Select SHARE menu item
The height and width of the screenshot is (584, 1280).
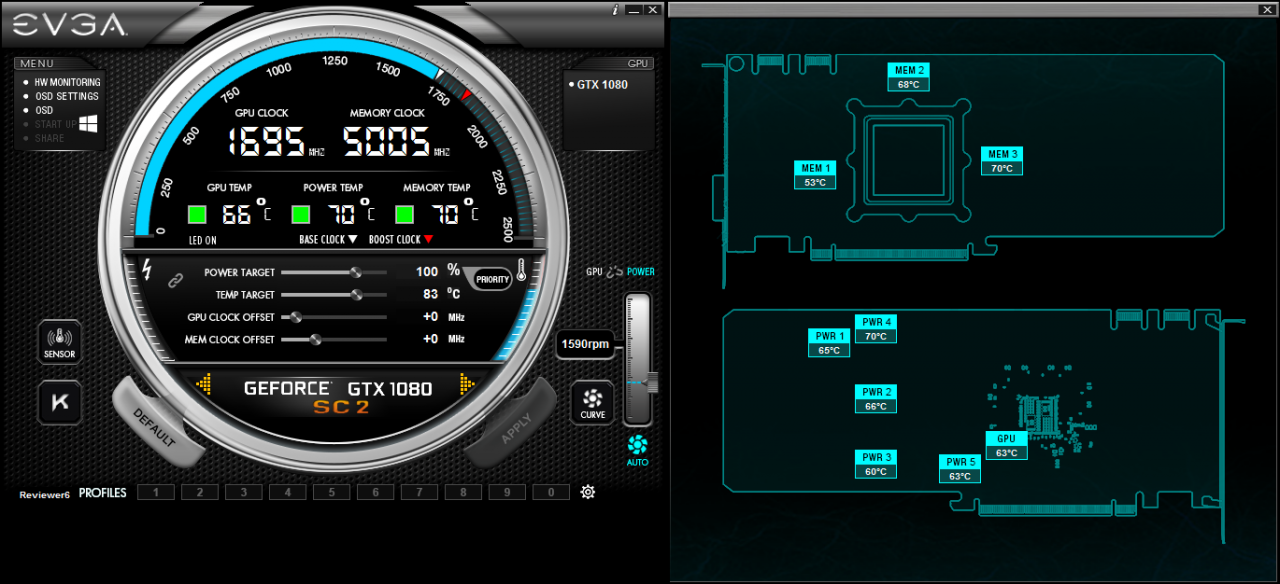[x=49, y=139]
